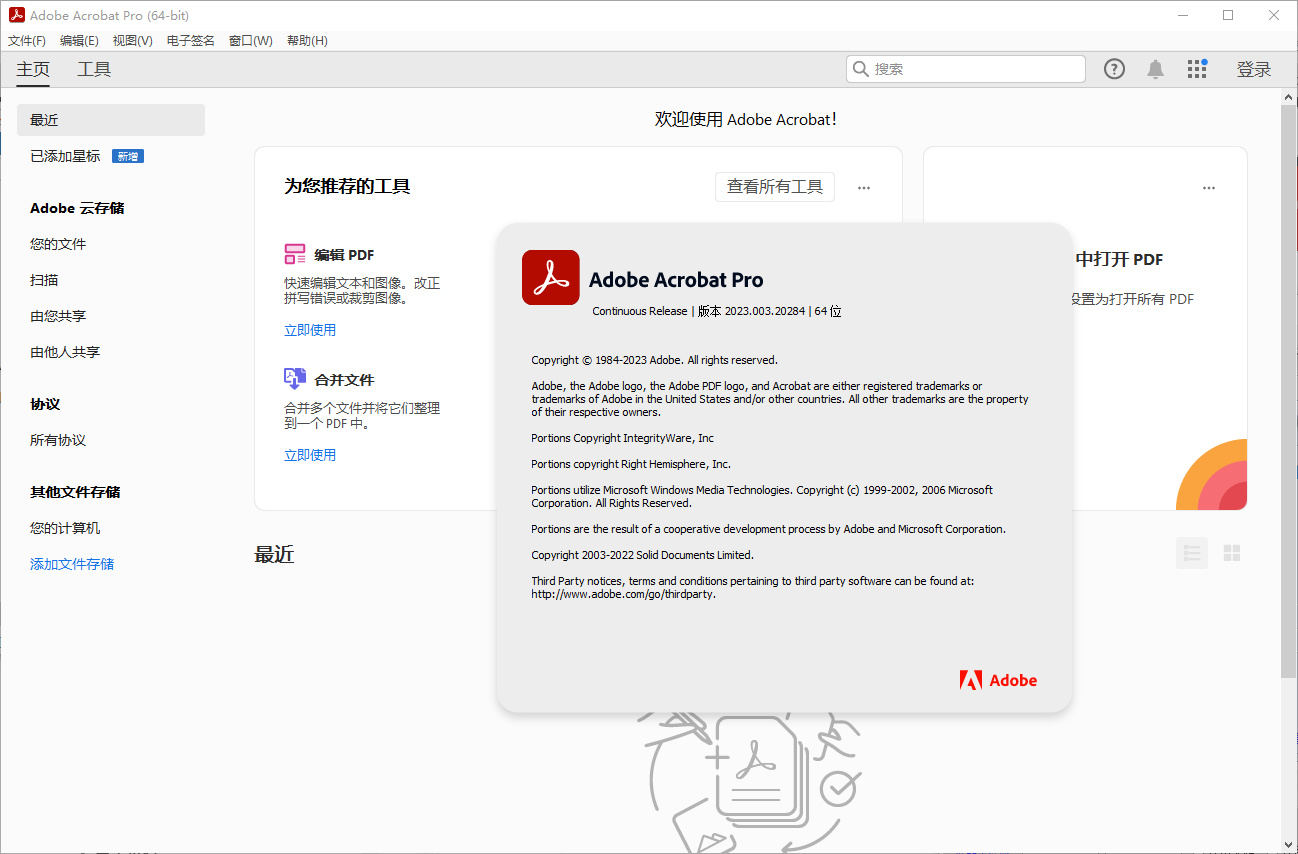Select 最近 in the sidebar

111,120
